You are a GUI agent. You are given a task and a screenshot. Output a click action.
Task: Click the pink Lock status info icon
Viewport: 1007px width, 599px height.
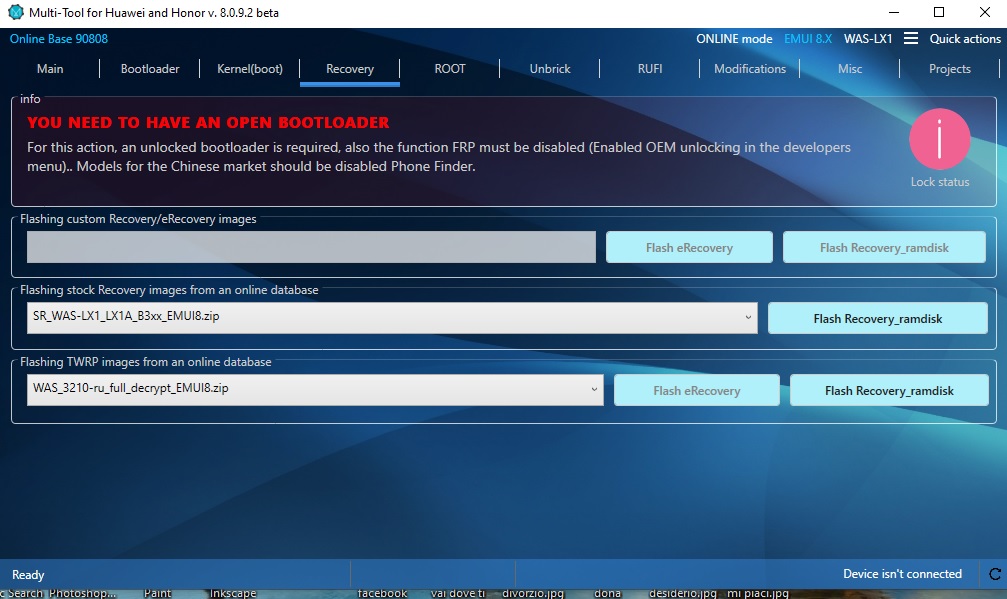coord(940,139)
